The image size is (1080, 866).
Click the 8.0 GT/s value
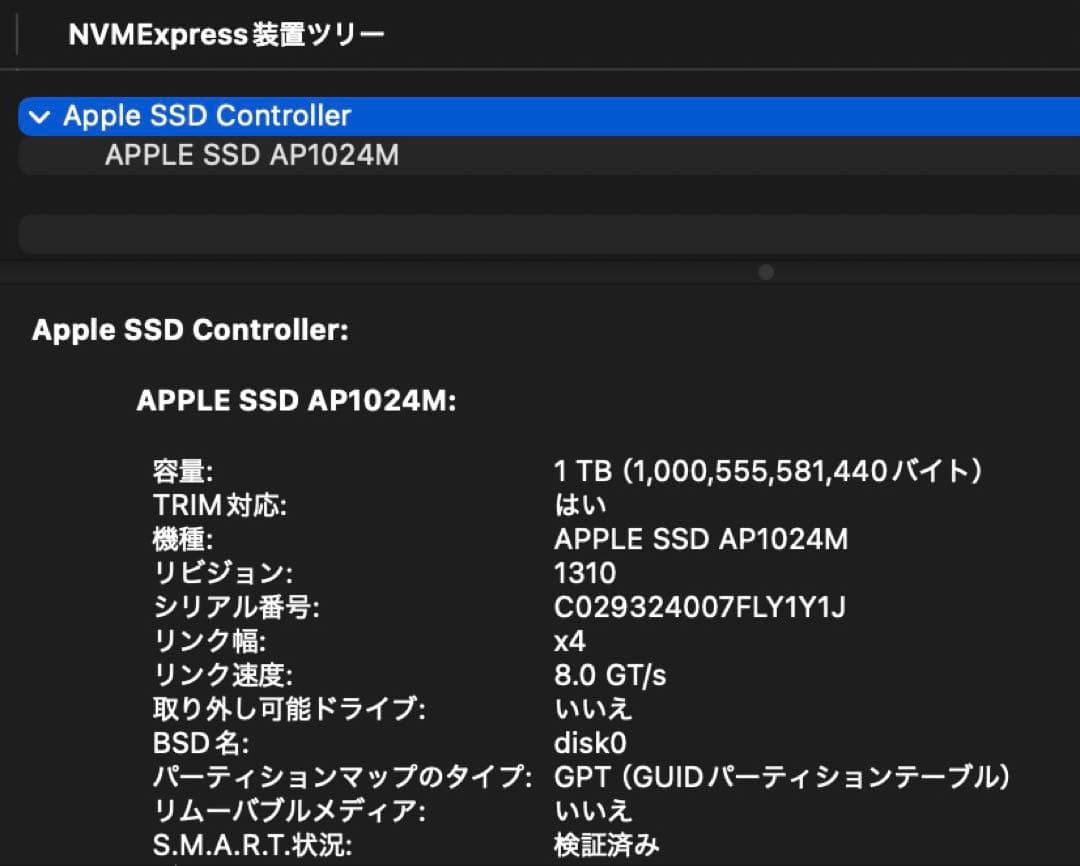610,675
